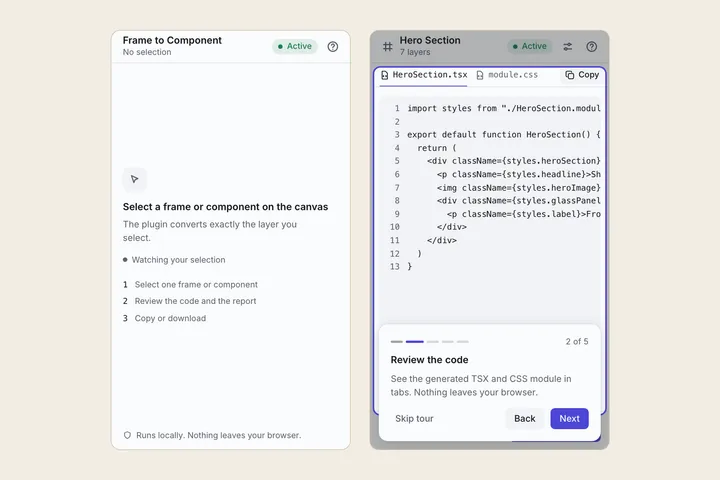Viewport: 720px width, 480px height.
Task: Click step 'Review the code and the report'
Action: pos(195,301)
